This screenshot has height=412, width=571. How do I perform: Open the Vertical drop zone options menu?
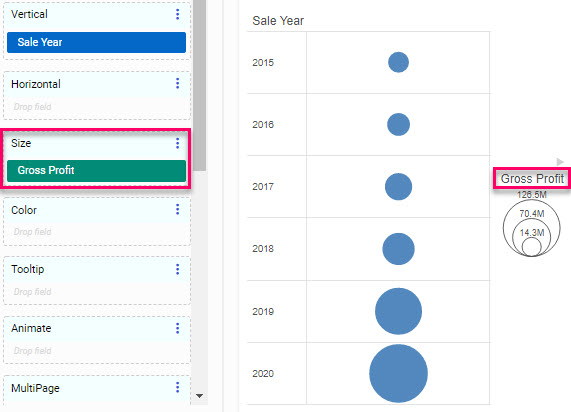click(x=177, y=14)
